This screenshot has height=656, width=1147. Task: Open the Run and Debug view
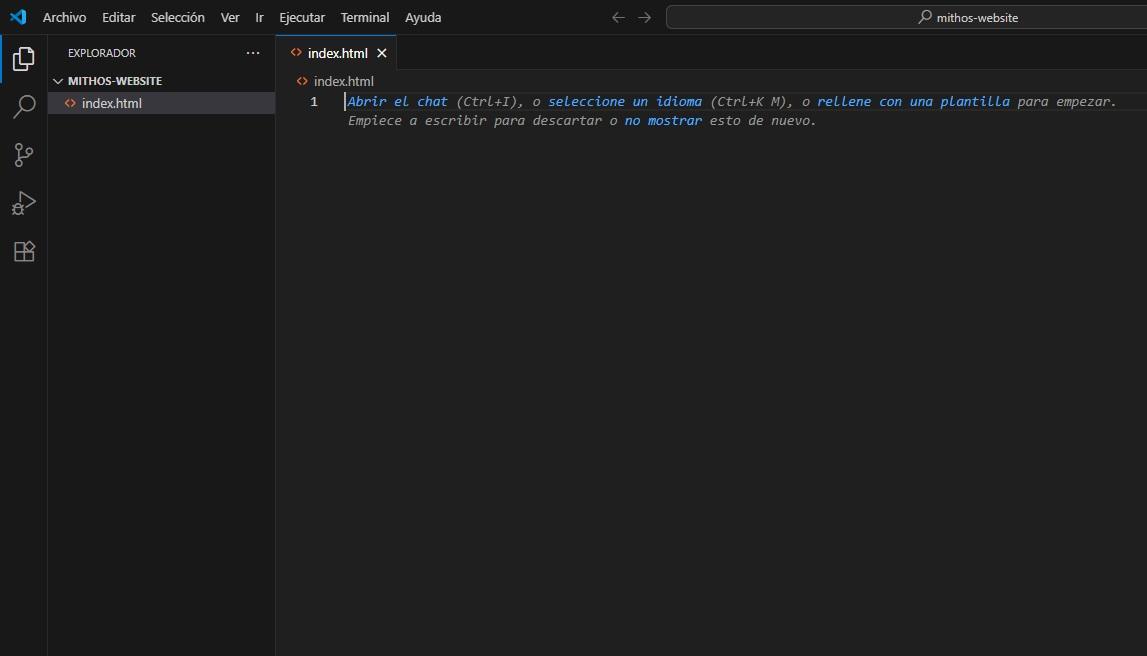pos(23,203)
